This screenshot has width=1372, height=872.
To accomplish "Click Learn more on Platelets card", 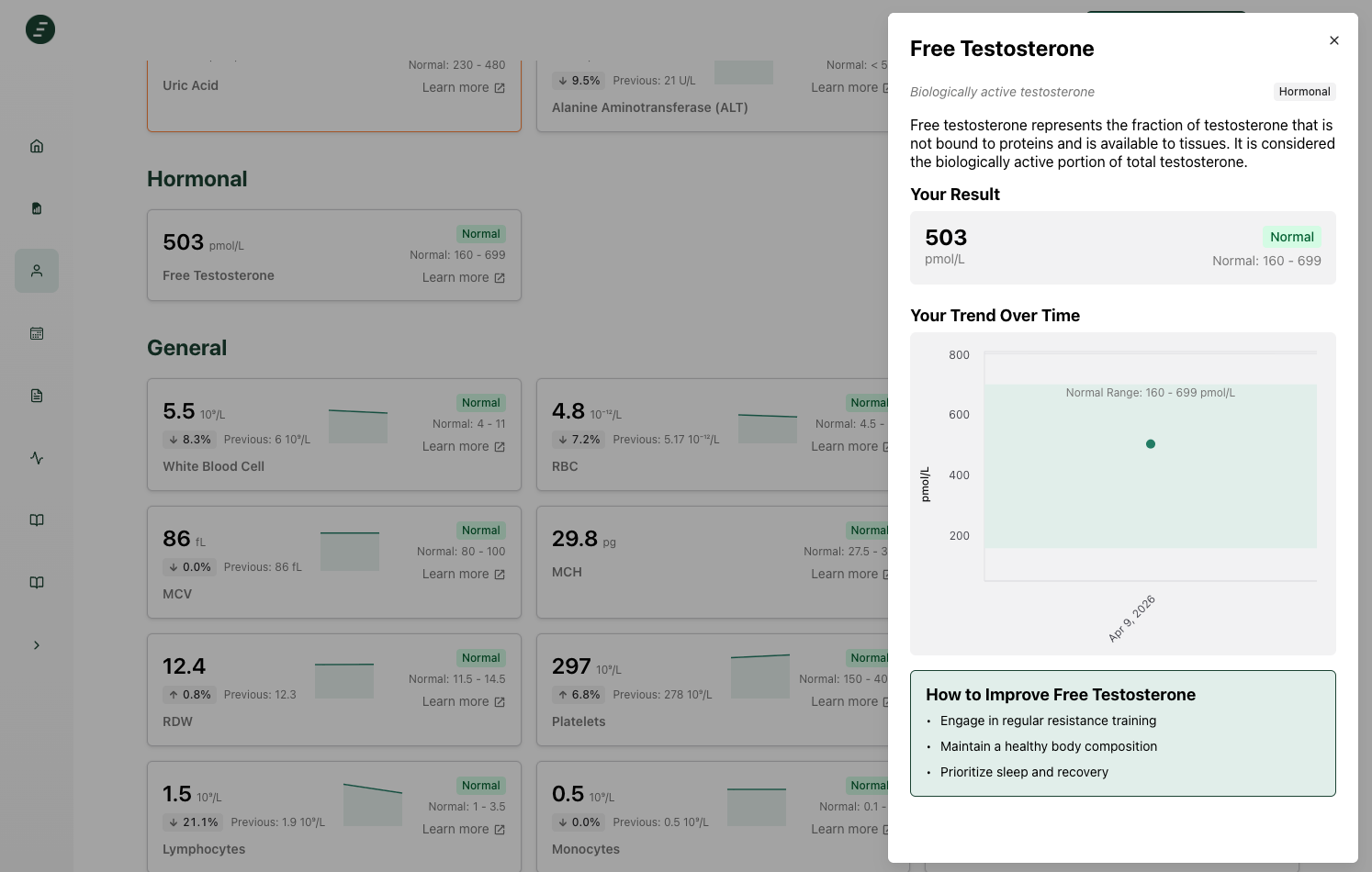I will (x=849, y=702).
